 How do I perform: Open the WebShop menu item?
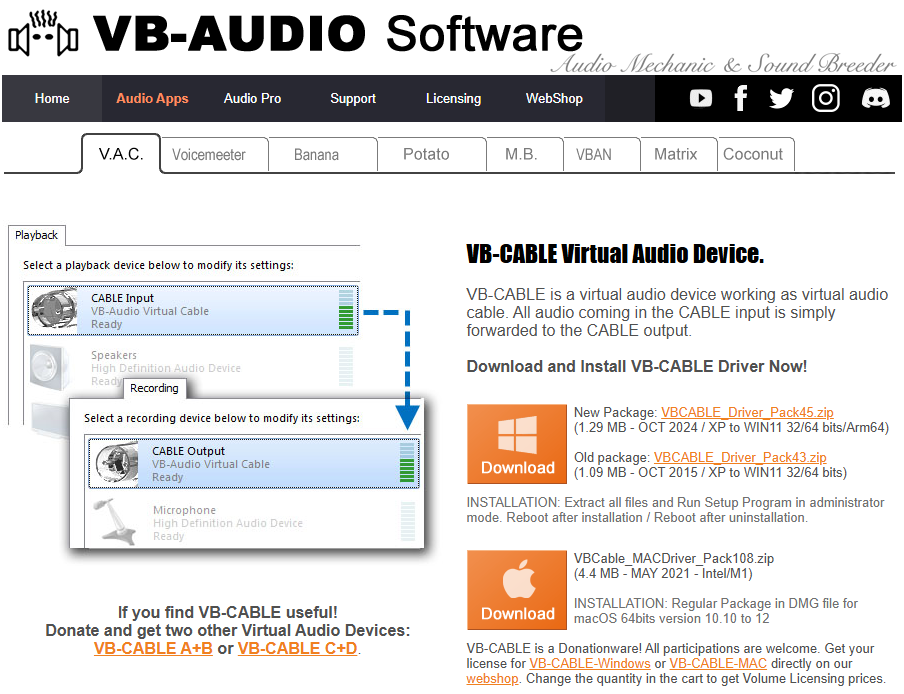(554, 99)
